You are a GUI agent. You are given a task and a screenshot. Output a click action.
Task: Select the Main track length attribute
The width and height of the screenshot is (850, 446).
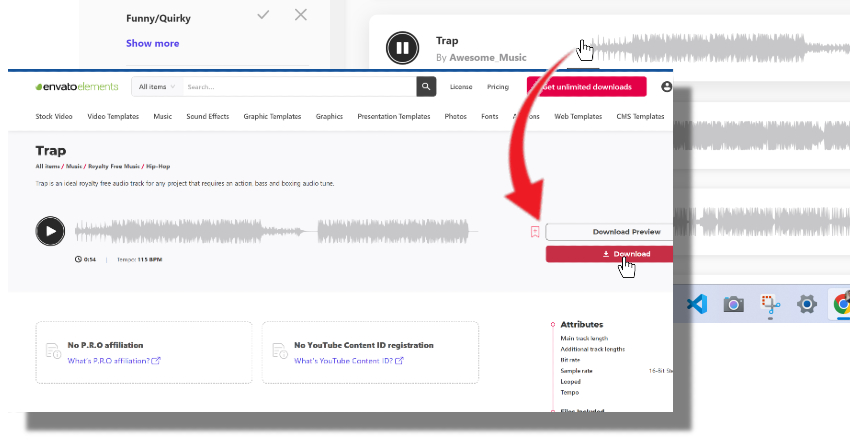[584, 338]
